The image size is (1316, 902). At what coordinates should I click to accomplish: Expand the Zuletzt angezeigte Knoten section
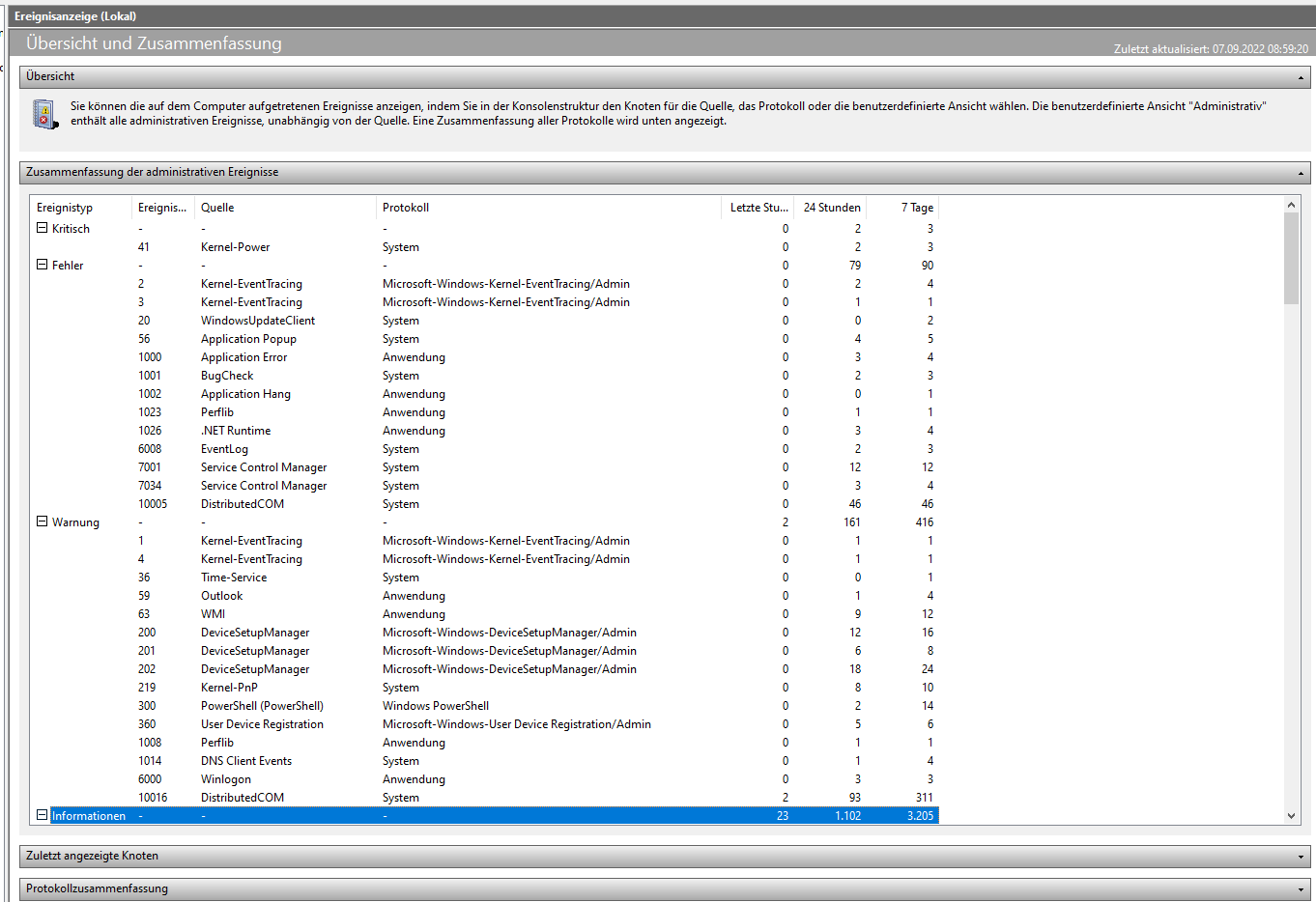click(1301, 857)
